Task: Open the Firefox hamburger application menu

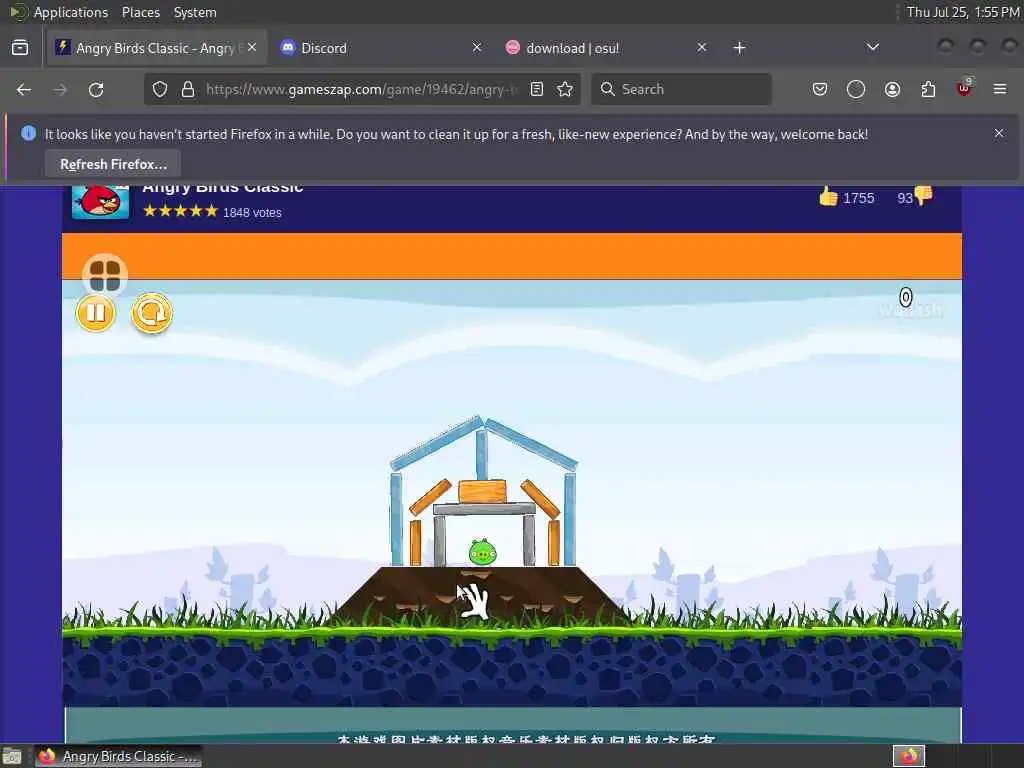Action: click(1000, 89)
